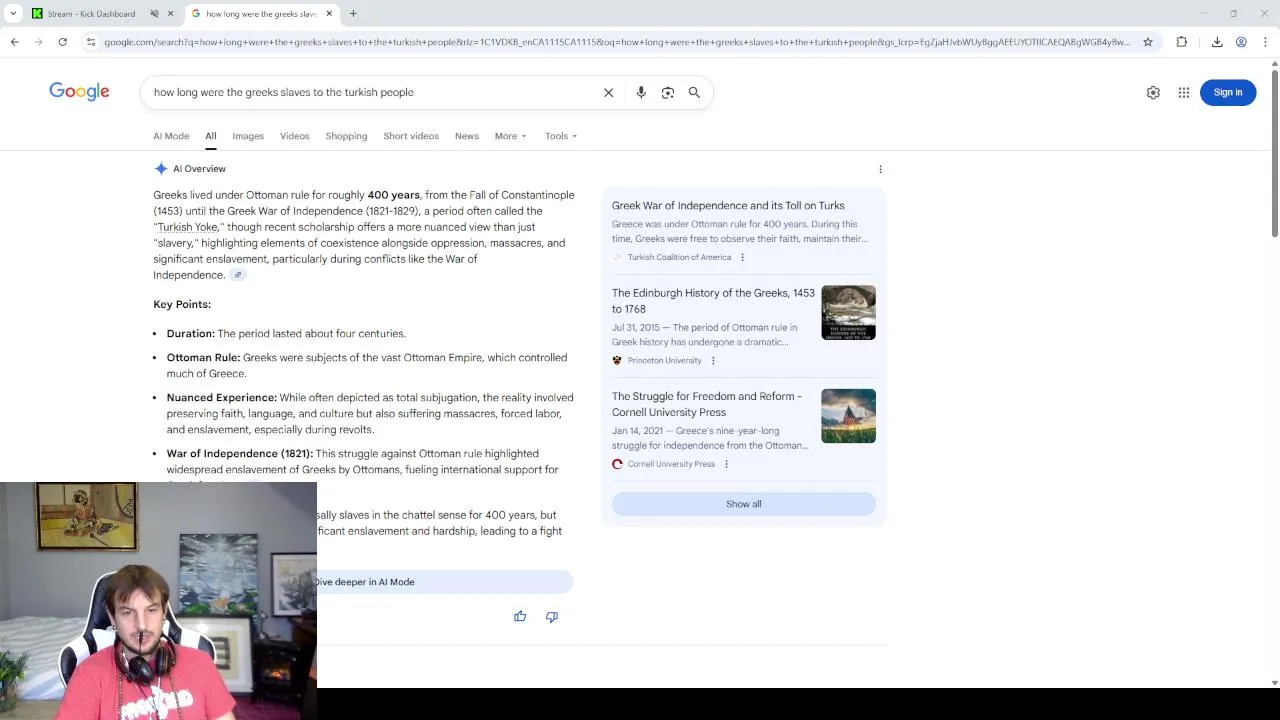Click the underlined 'Turkish Yoke' term
This screenshot has width=1280, height=720.
click(x=187, y=227)
